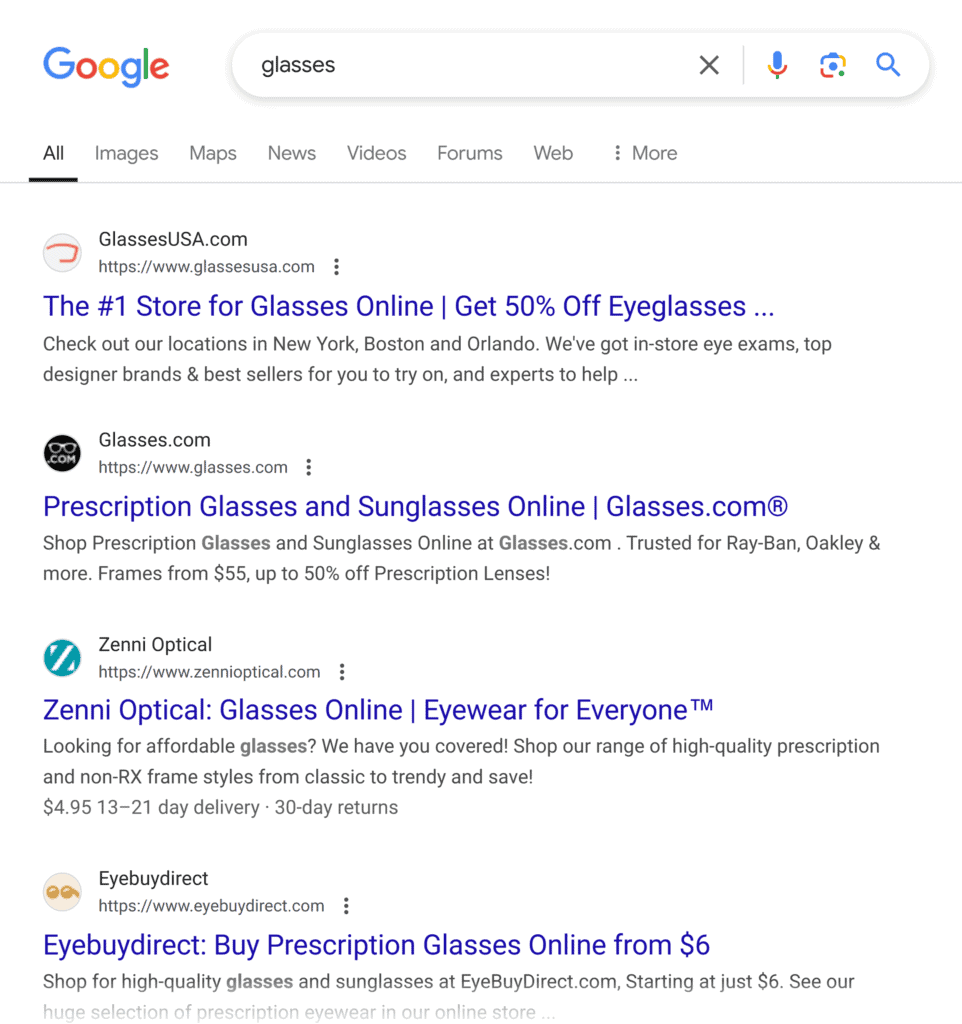
Task: Open options menu next to glassesusa.com URL
Action: pos(337,267)
